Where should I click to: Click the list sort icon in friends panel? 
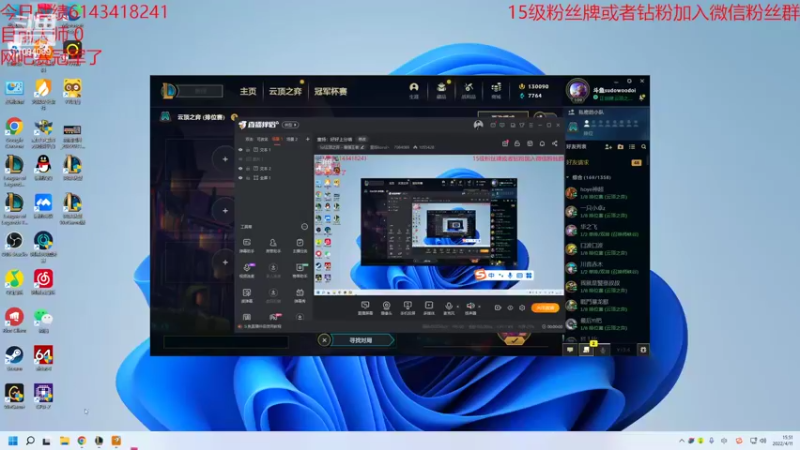[x=632, y=147]
